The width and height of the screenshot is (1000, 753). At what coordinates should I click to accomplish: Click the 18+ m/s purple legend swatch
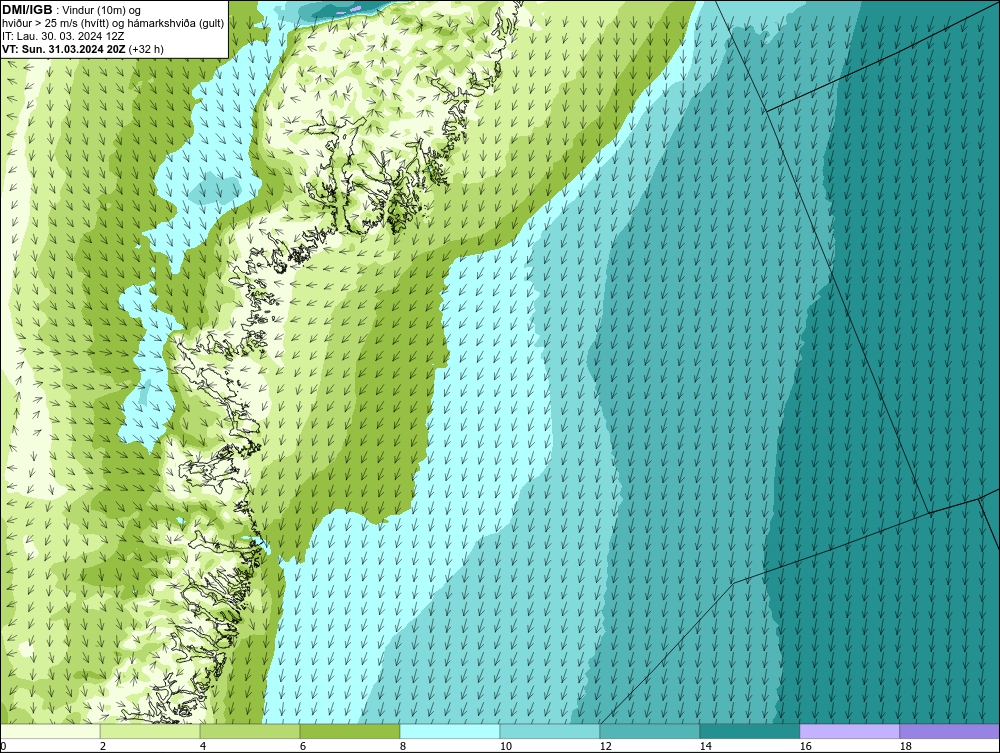click(949, 731)
